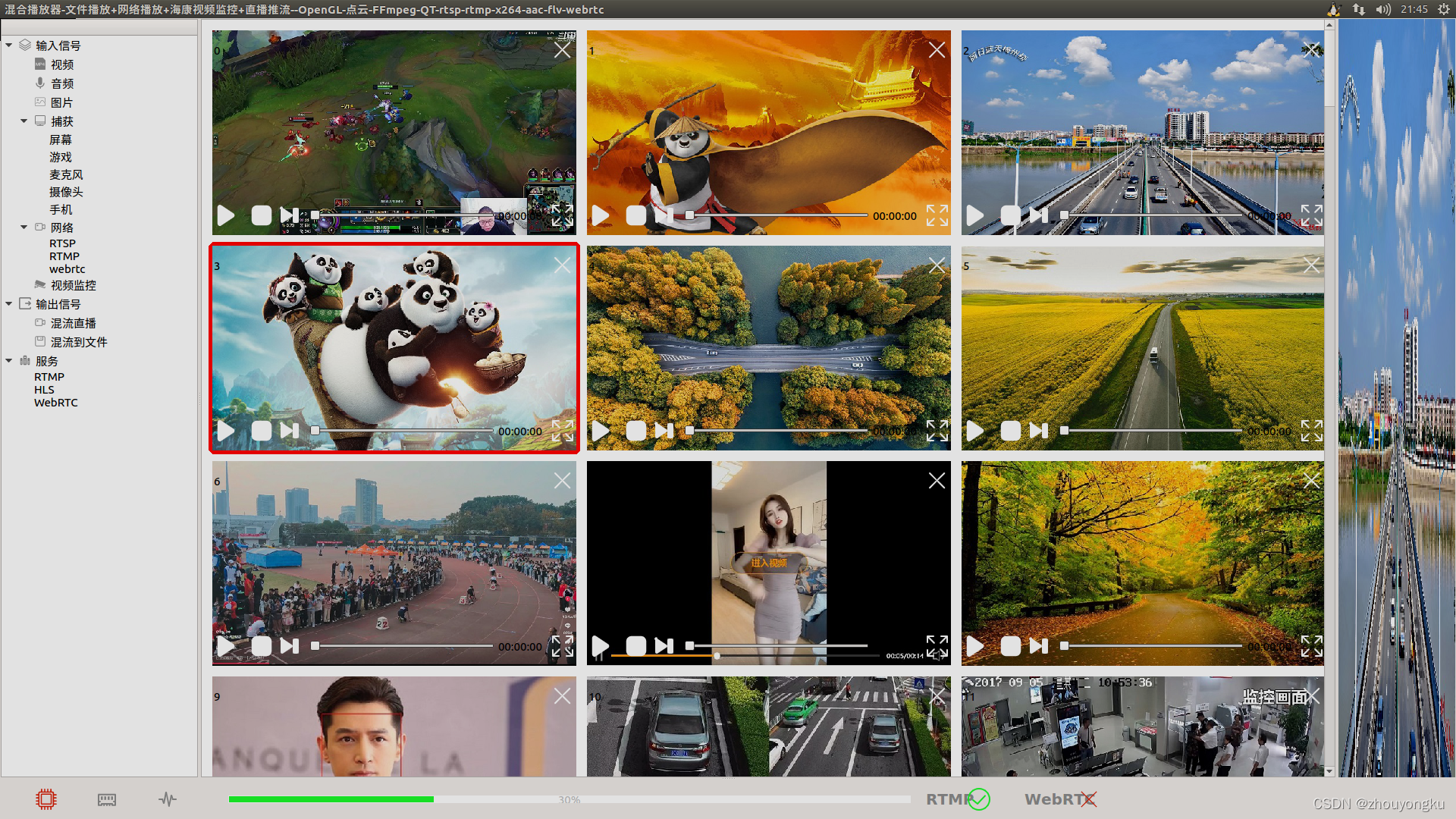Select 游戏 capture item
The width and height of the screenshot is (1456, 819).
tap(61, 157)
